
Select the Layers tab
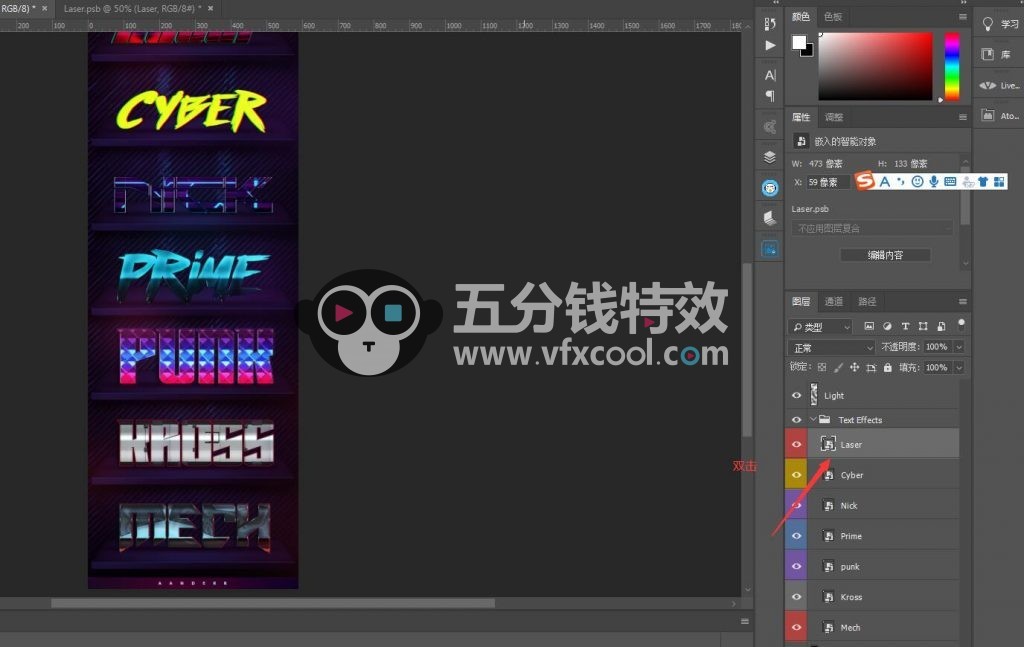coord(801,302)
